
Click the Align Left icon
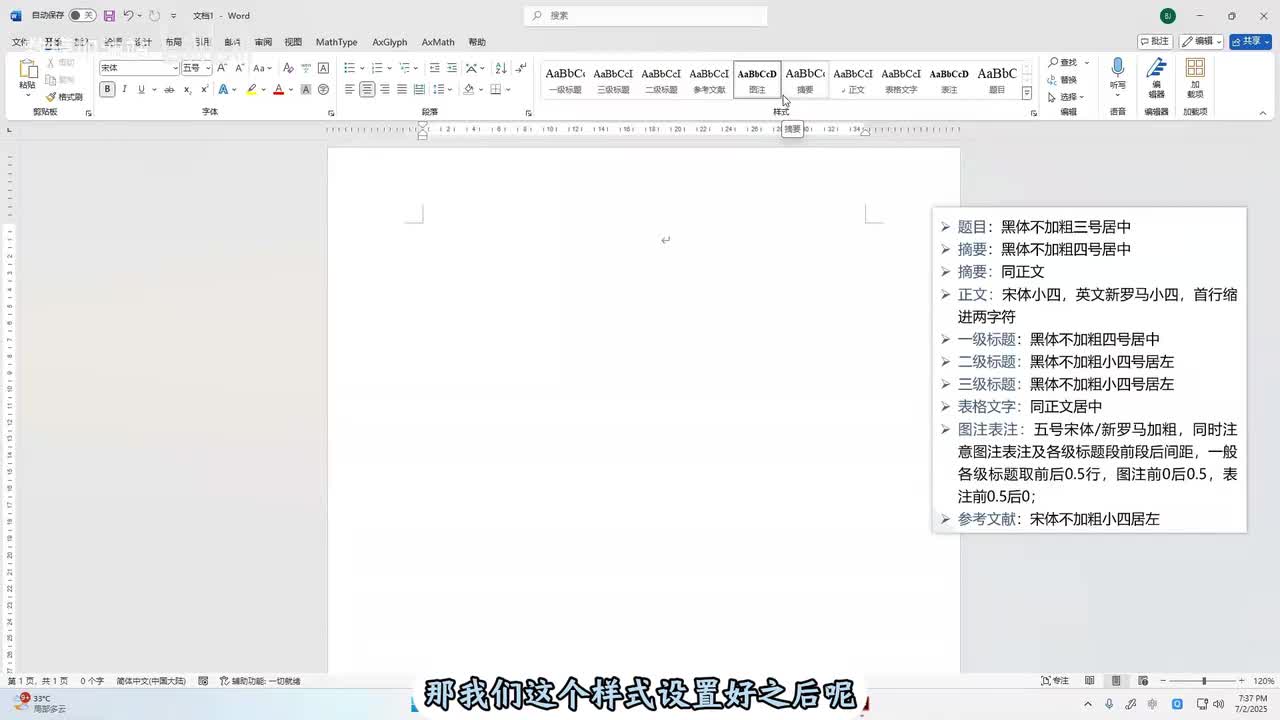point(349,89)
